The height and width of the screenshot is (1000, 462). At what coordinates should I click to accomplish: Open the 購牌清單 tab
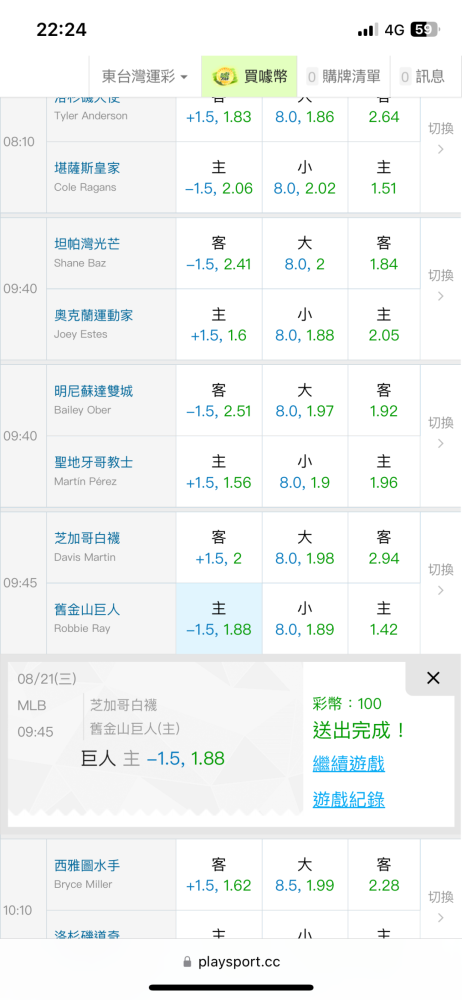[x=344, y=77]
